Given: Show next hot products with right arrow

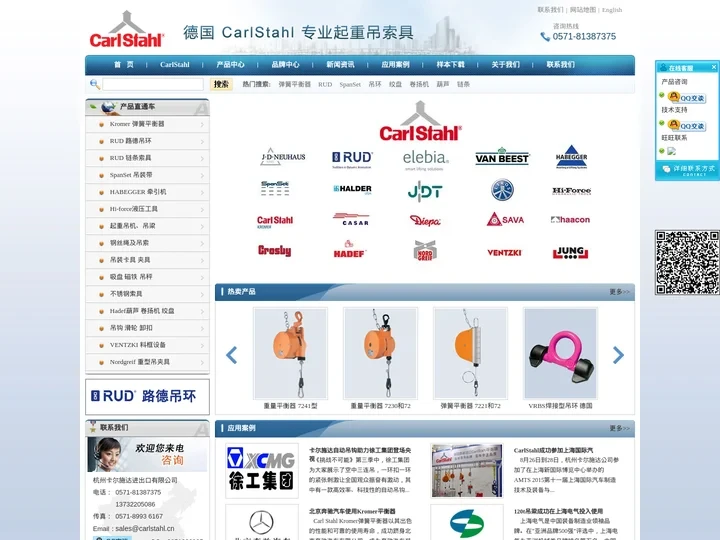Looking at the screenshot, I should [x=618, y=355].
